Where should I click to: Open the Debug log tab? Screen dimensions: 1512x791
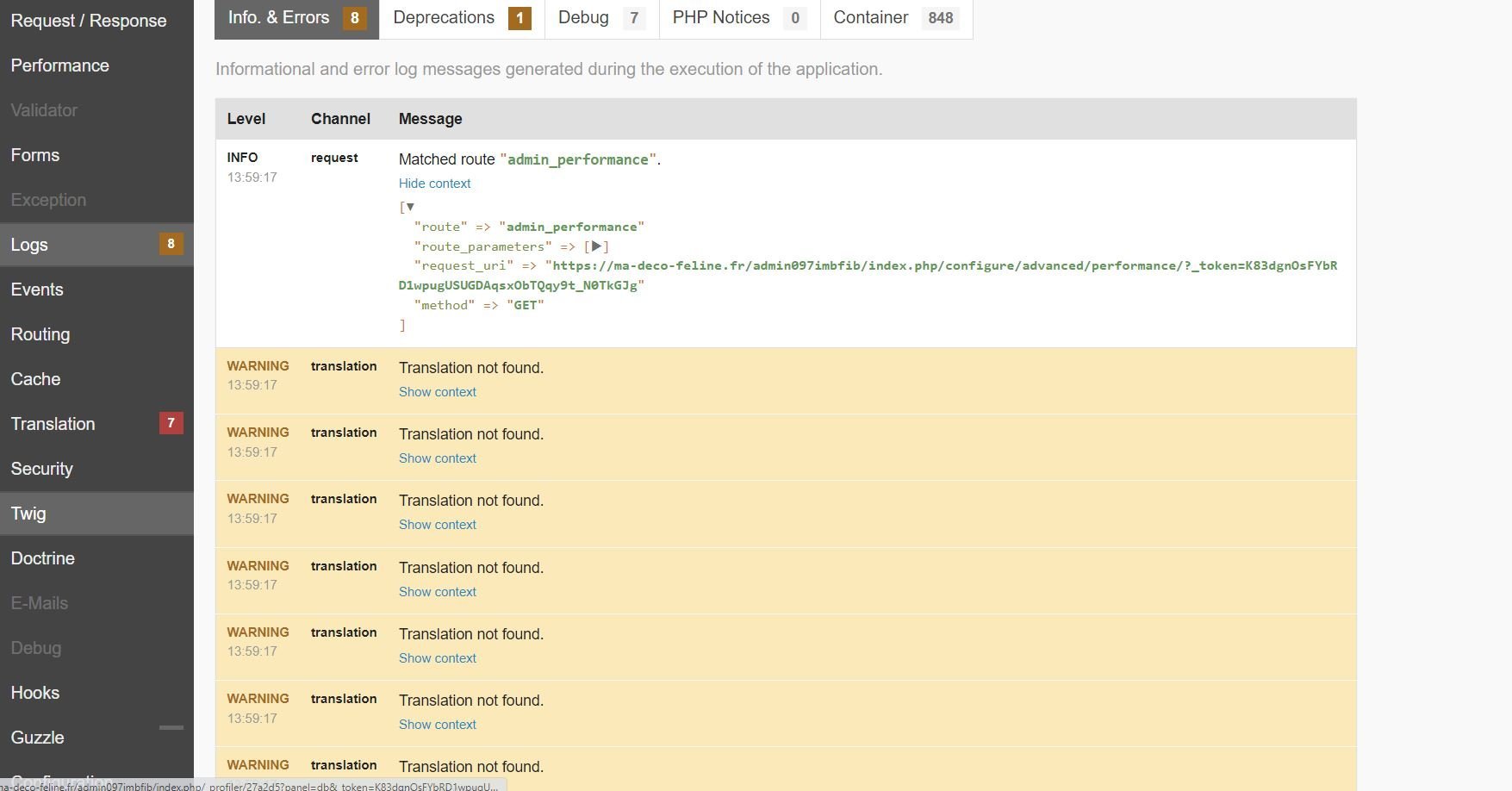[601, 18]
